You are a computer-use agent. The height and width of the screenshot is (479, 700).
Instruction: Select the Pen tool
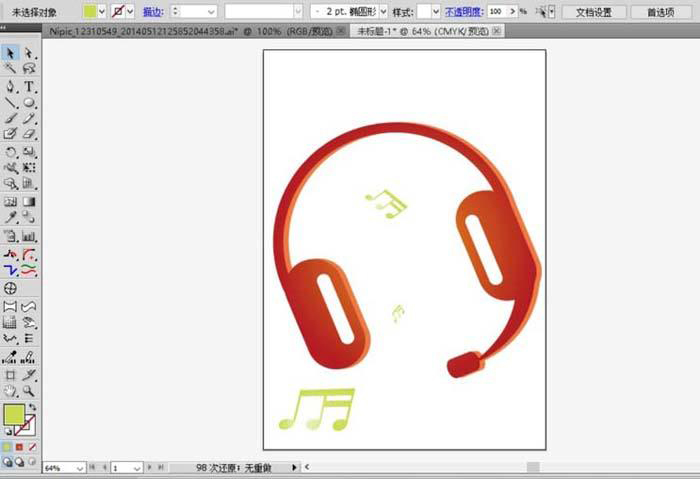tap(10, 86)
